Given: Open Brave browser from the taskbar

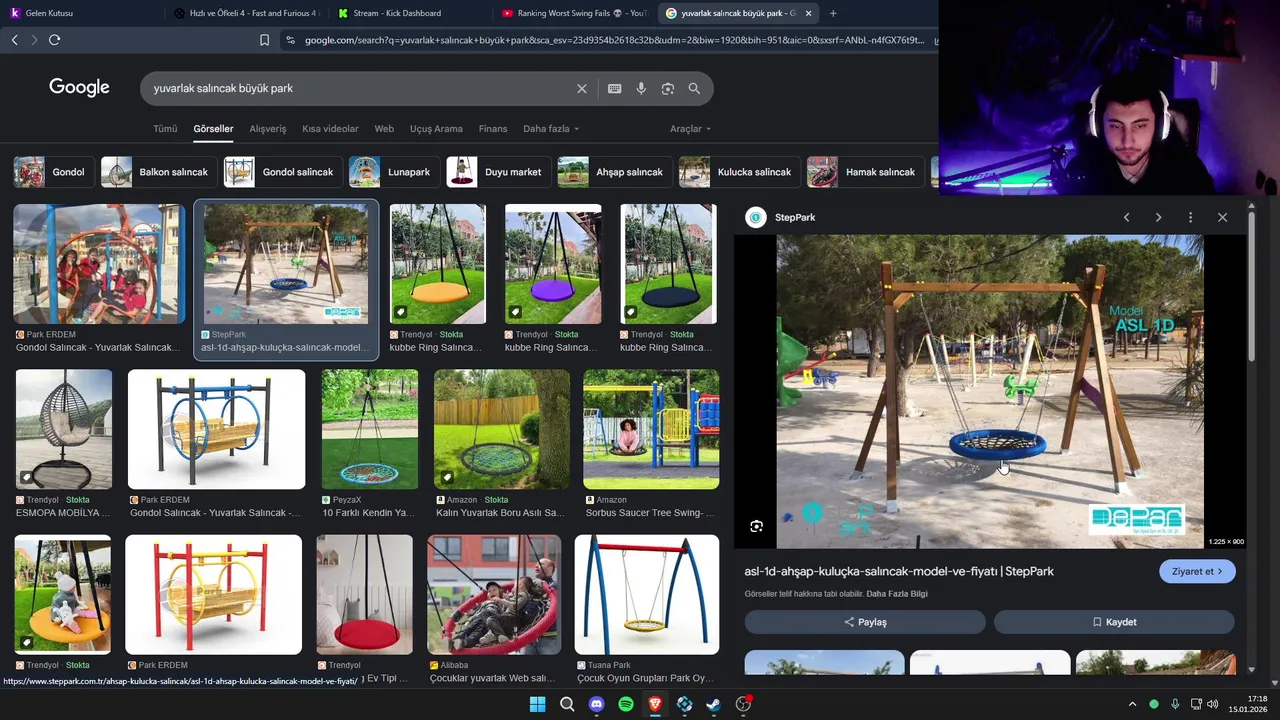Looking at the screenshot, I should click(x=655, y=704).
